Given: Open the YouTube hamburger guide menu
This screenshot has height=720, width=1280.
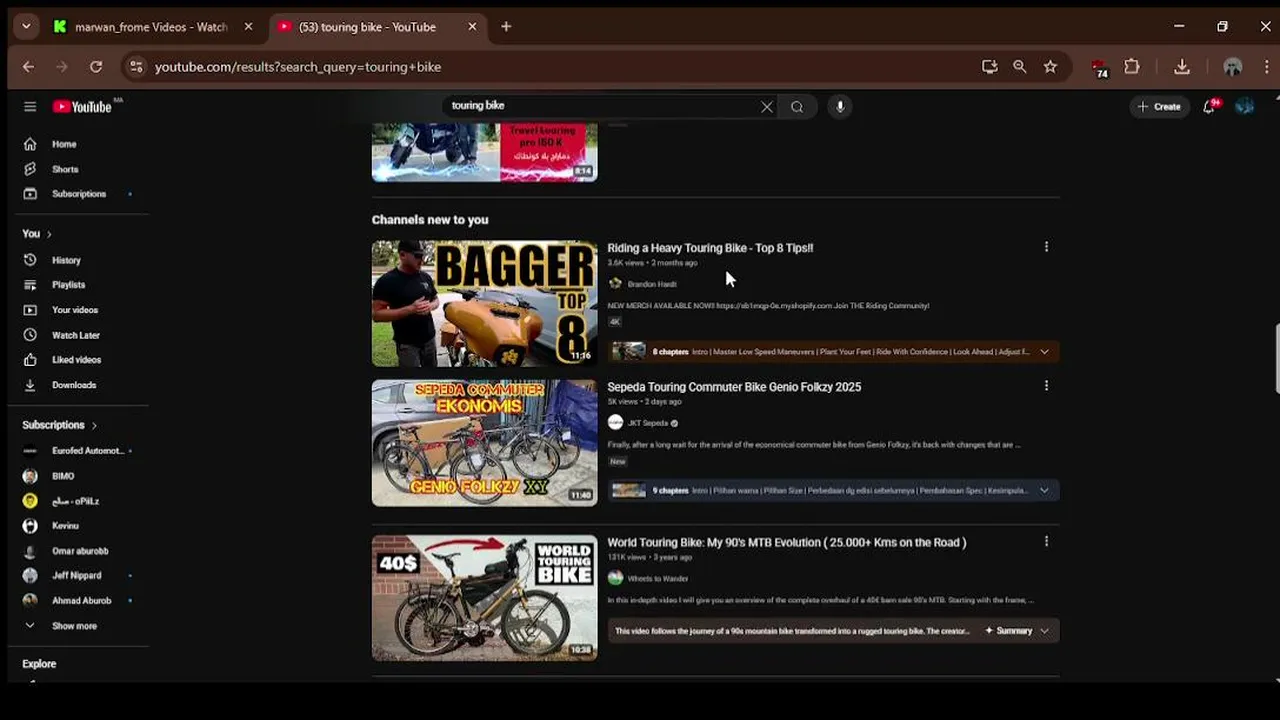Looking at the screenshot, I should pyautogui.click(x=30, y=107).
